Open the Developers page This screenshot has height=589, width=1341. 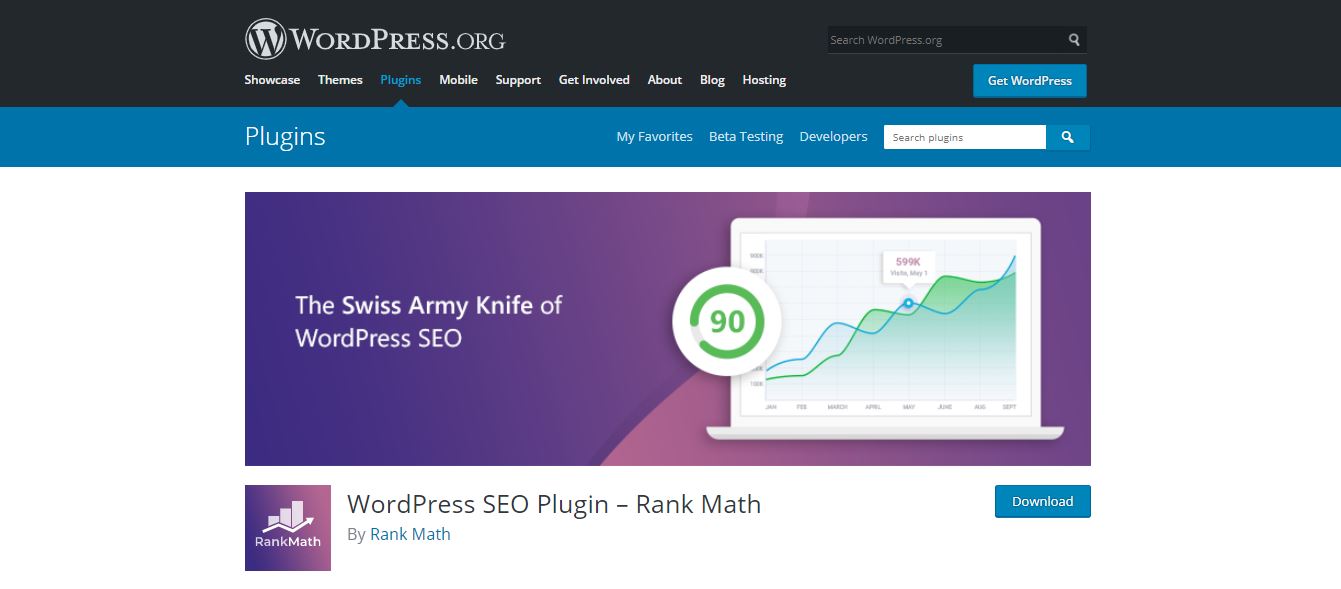tap(833, 136)
